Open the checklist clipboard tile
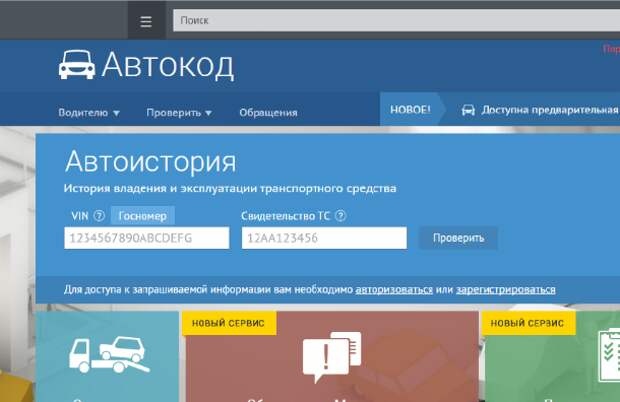The width and height of the screenshot is (620, 402). tap(552, 356)
